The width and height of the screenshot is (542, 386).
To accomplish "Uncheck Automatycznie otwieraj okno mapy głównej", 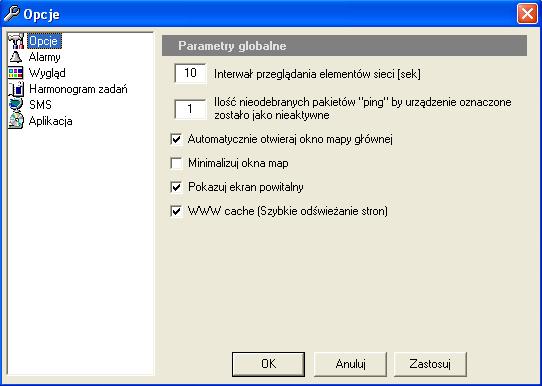I will (176, 139).
